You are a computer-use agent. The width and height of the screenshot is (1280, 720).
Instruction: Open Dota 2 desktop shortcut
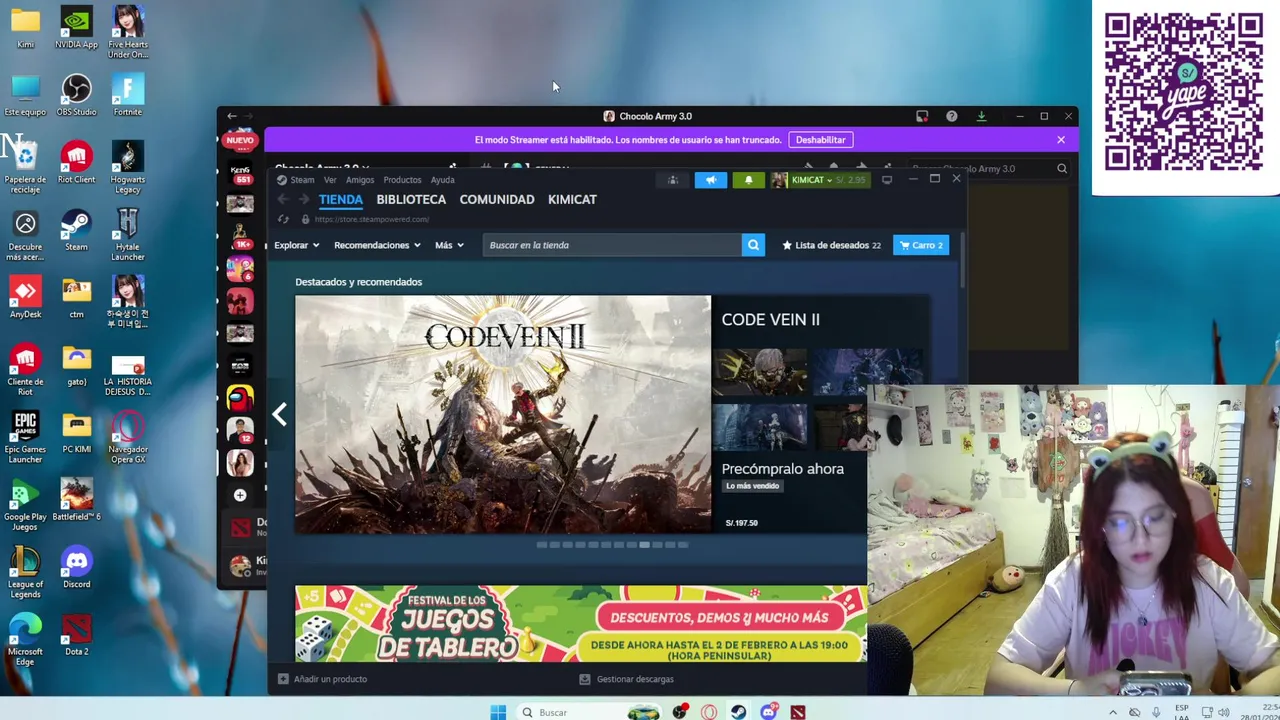click(x=77, y=635)
